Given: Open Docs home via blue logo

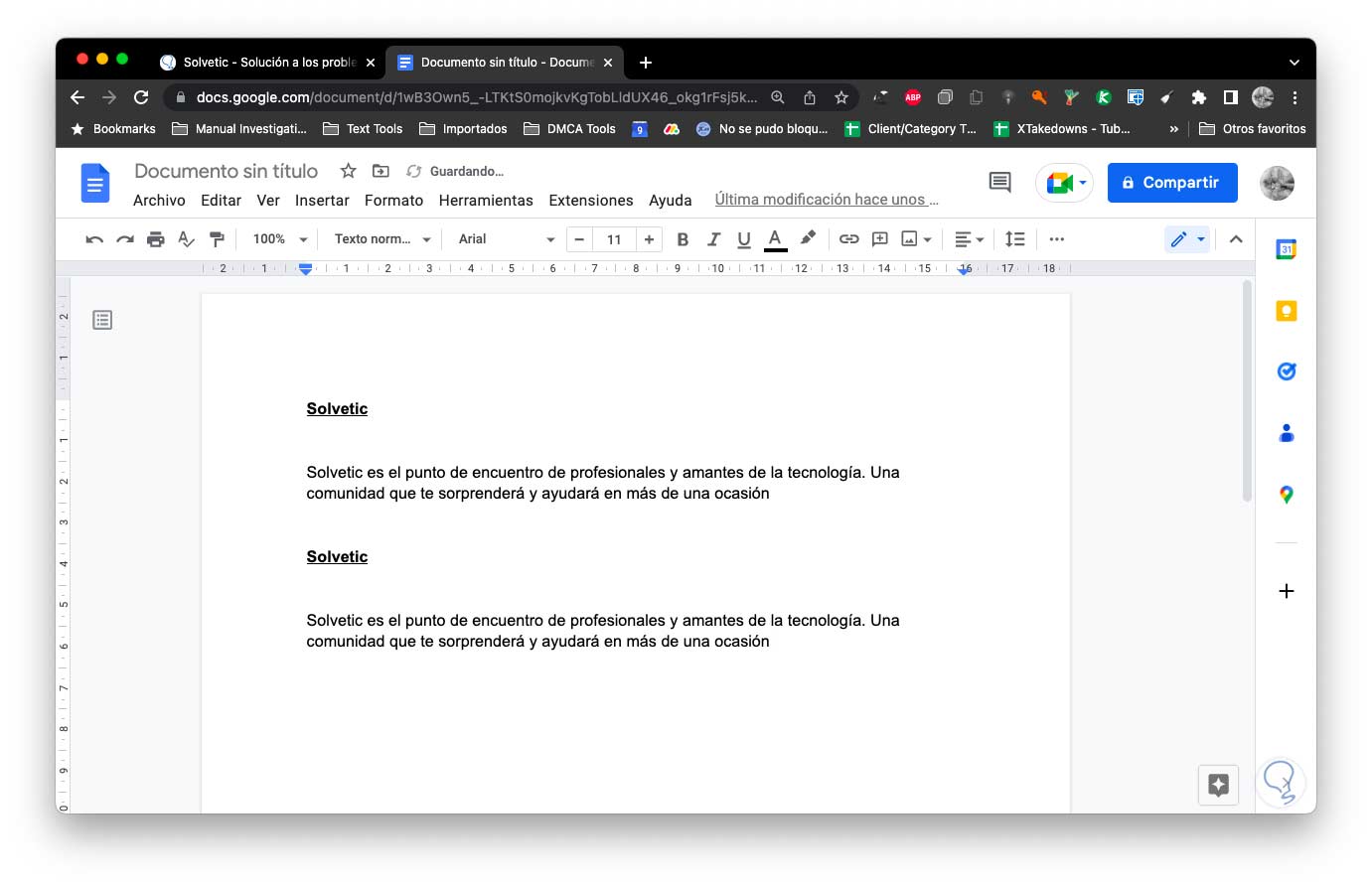Looking at the screenshot, I should click(x=95, y=183).
